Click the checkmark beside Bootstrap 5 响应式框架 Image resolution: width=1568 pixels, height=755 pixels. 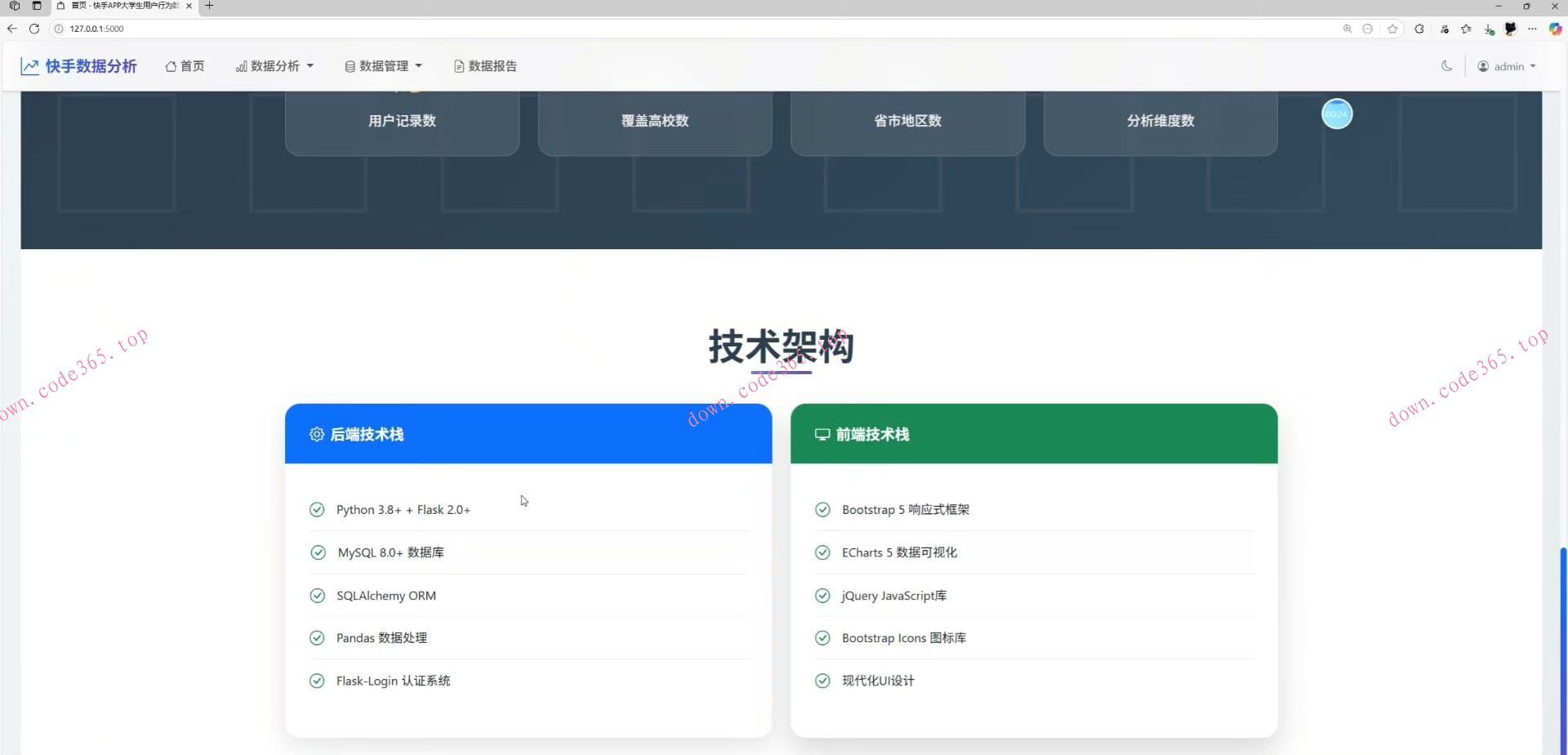click(x=823, y=509)
